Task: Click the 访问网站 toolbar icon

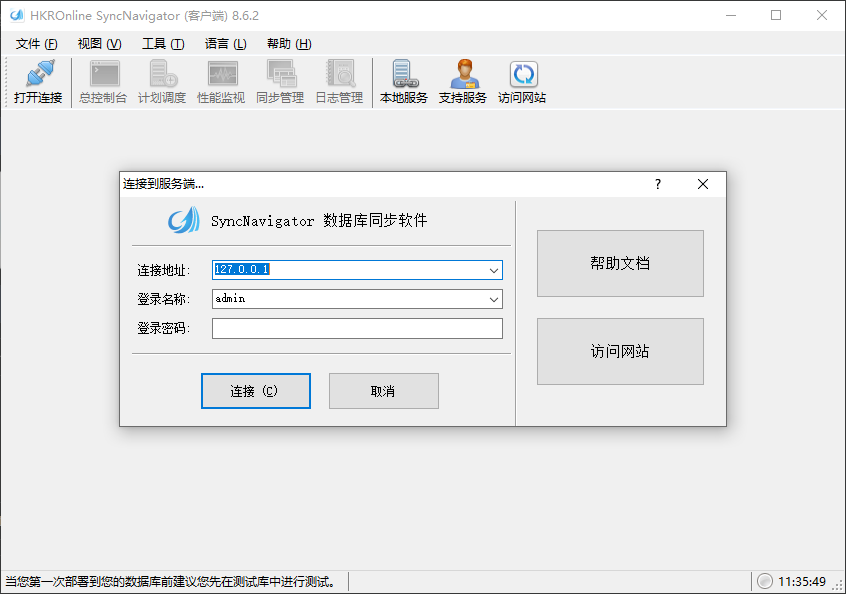Action: coord(523,74)
